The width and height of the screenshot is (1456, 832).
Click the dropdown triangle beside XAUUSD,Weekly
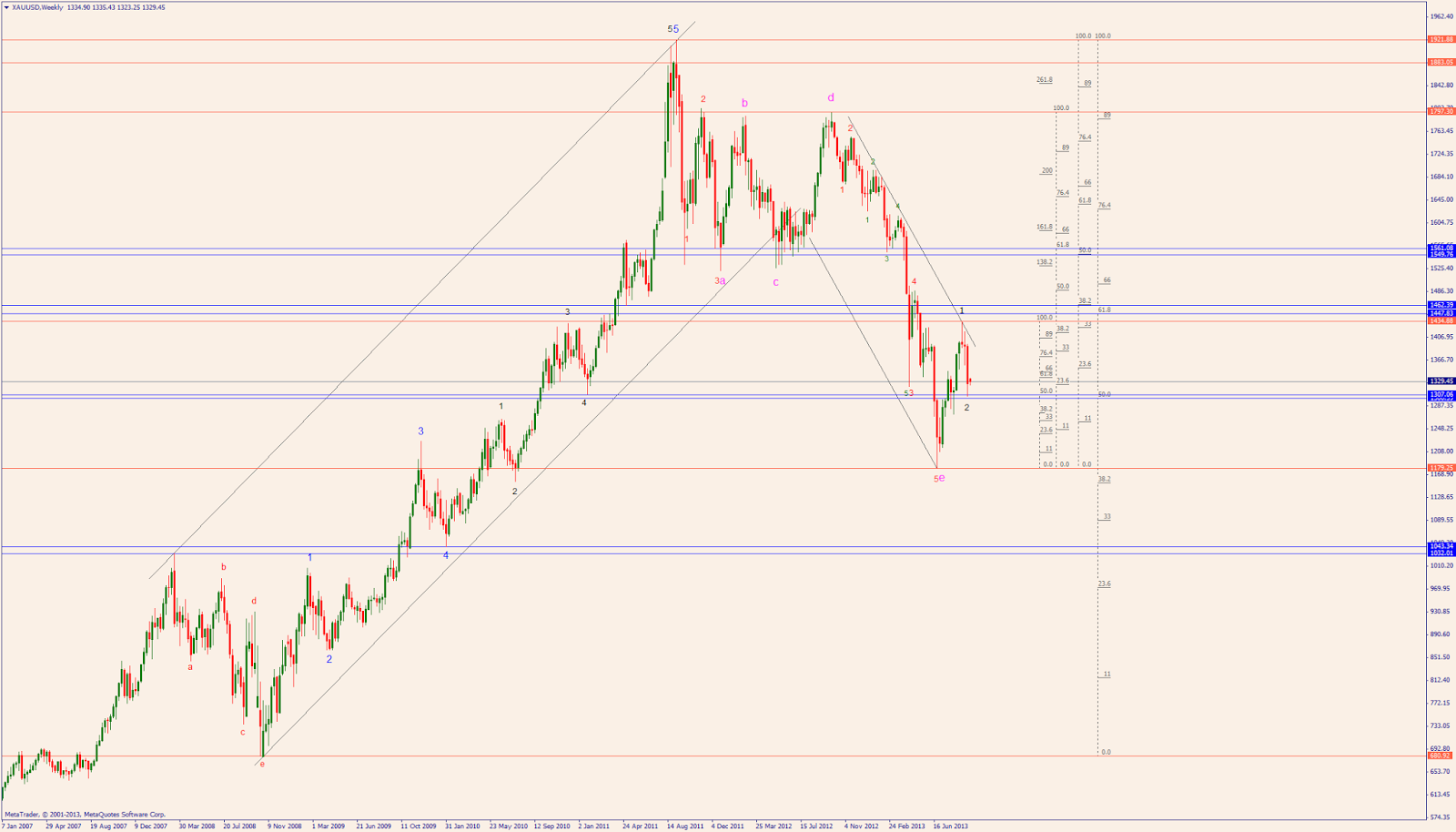pyautogui.click(x=6, y=7)
